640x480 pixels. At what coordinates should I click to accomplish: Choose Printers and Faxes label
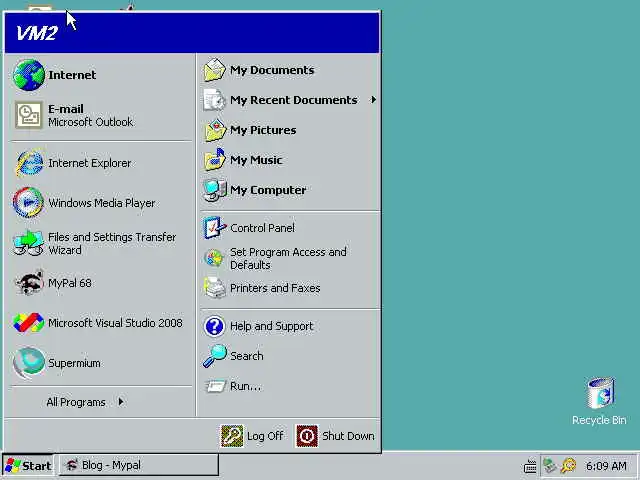(275, 288)
